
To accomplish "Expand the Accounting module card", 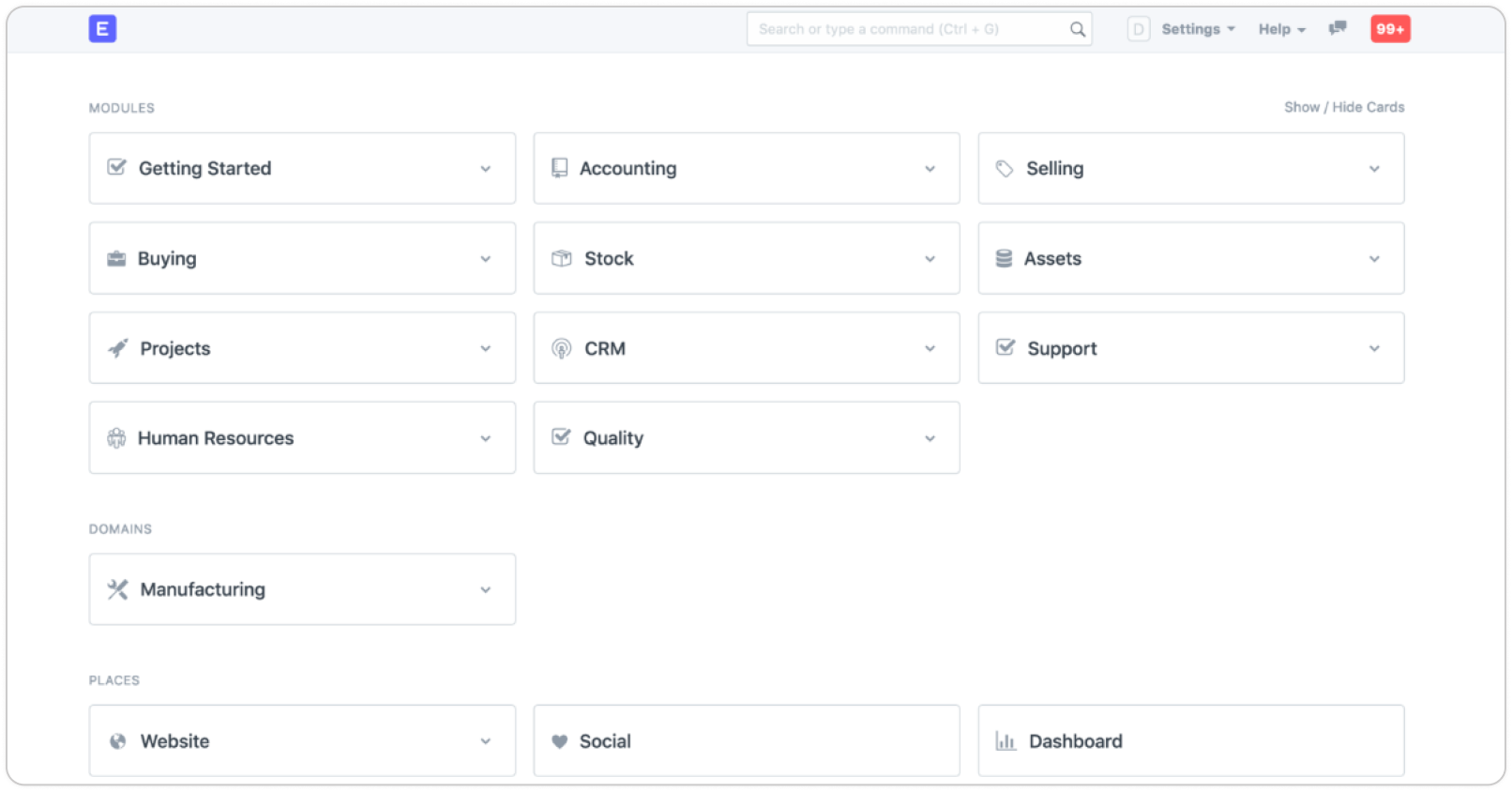I will [930, 169].
